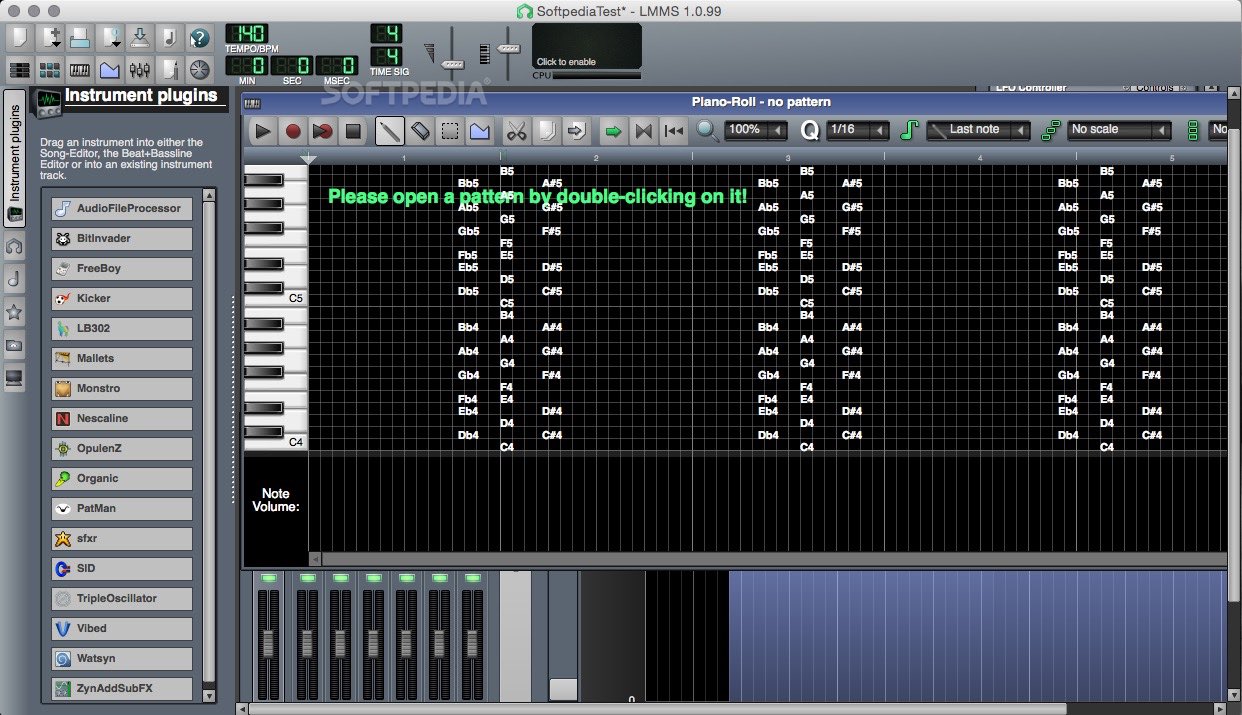Switch to the Instrument plugins side tab
Screen dimensions: 1242x715
[x=15, y=157]
